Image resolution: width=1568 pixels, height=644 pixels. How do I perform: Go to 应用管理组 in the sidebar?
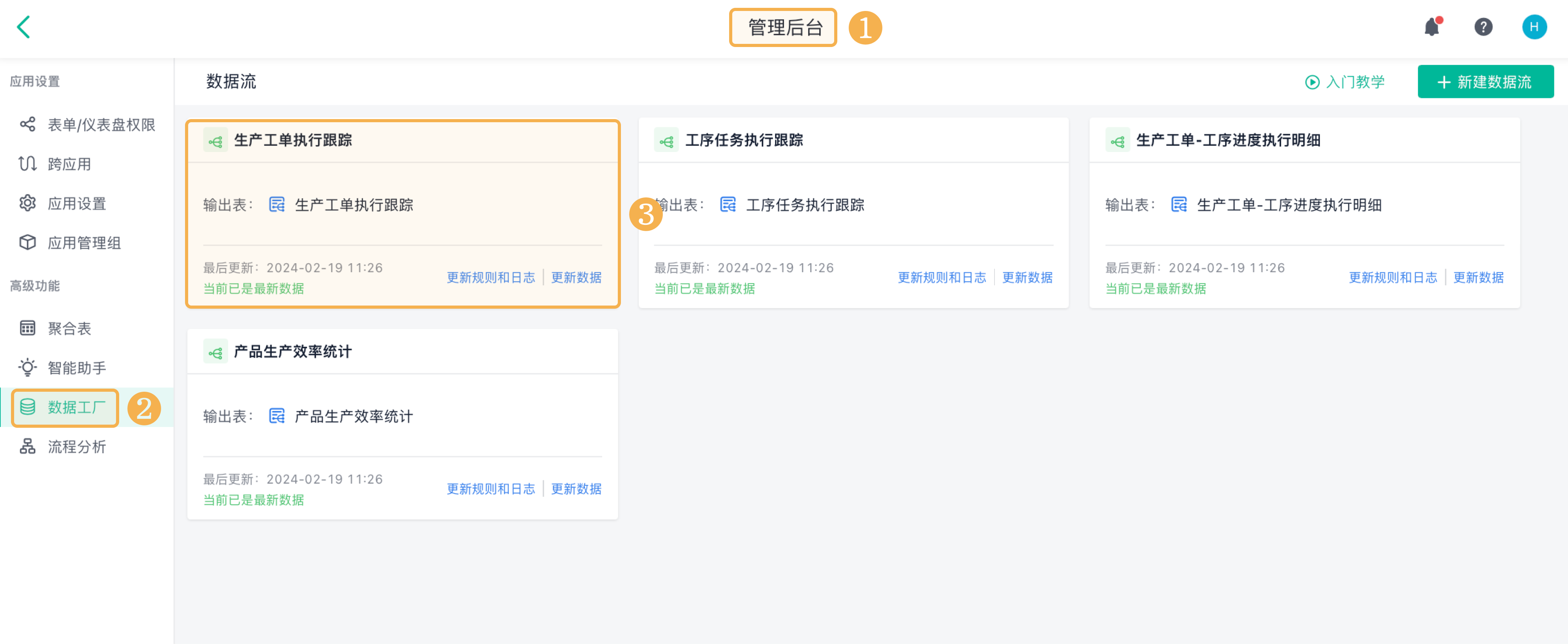tap(87, 242)
